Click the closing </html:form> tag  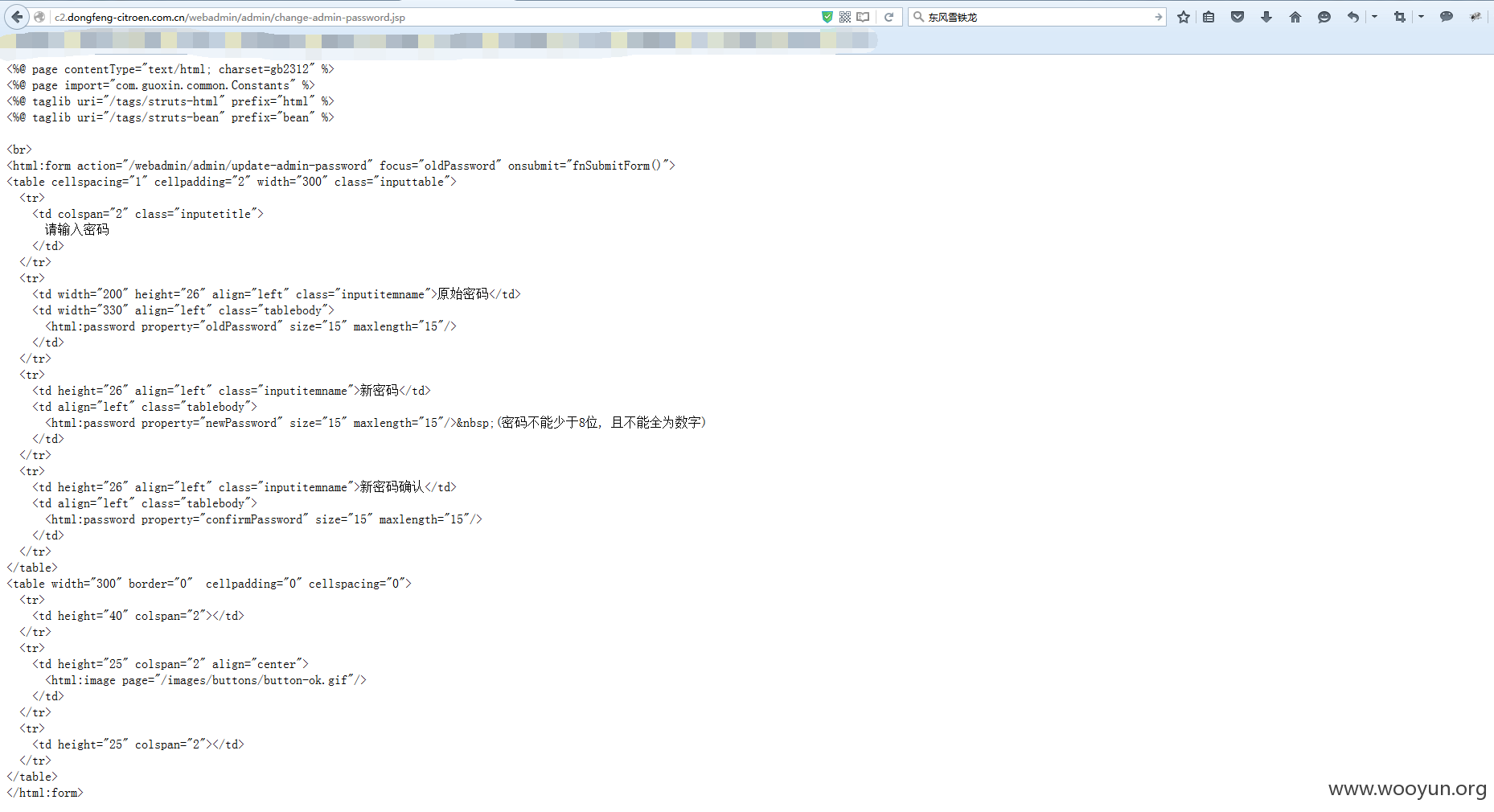[45, 793]
